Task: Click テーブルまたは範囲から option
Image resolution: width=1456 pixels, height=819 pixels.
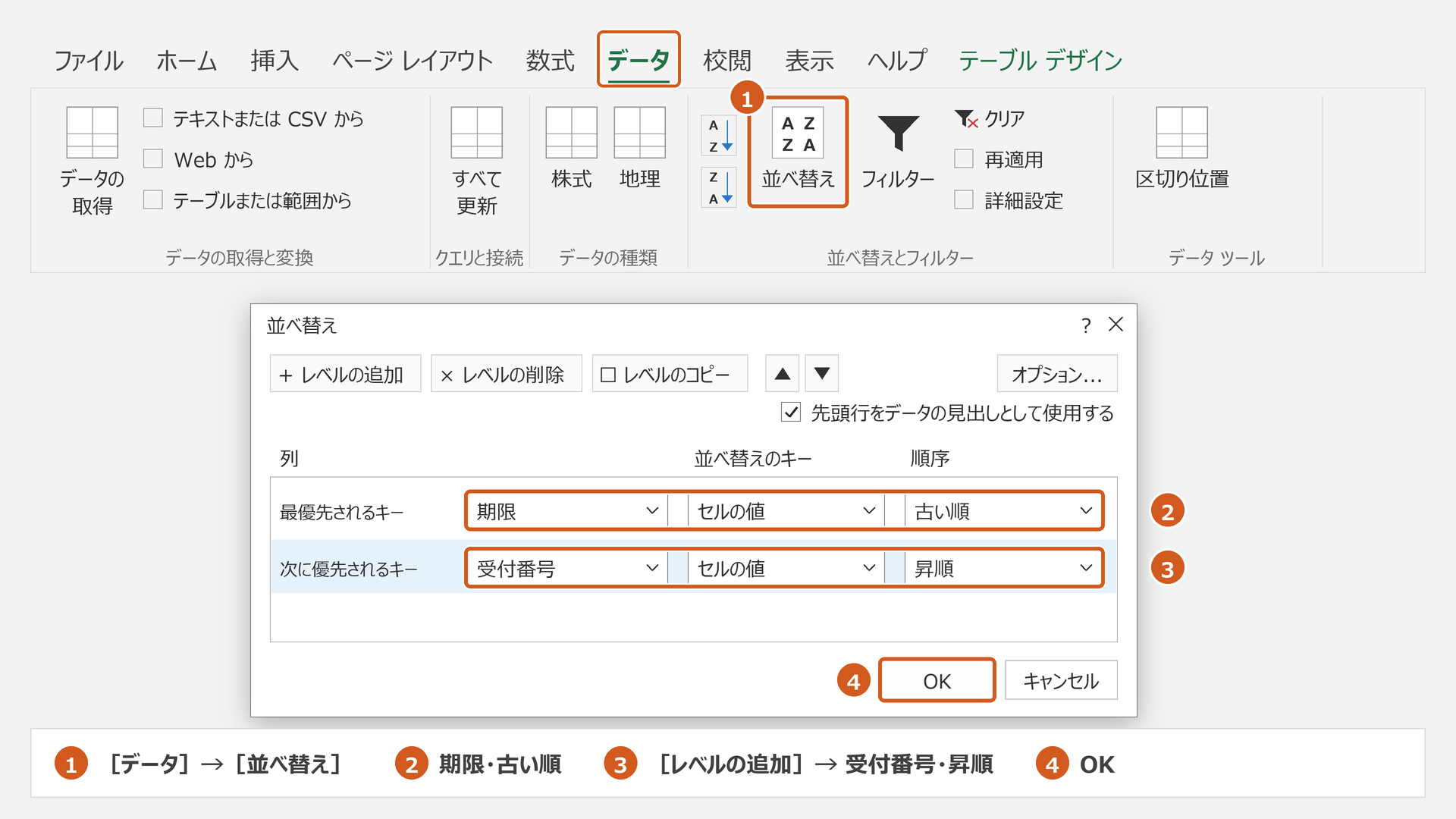Action: [248, 200]
